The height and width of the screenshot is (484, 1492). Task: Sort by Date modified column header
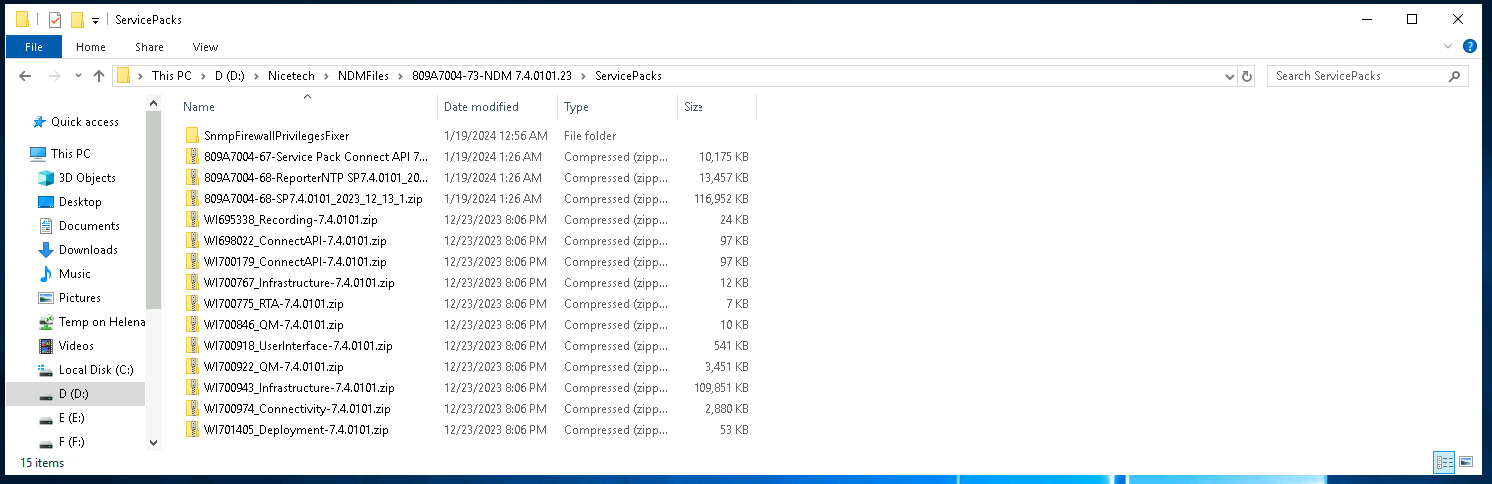(x=481, y=107)
